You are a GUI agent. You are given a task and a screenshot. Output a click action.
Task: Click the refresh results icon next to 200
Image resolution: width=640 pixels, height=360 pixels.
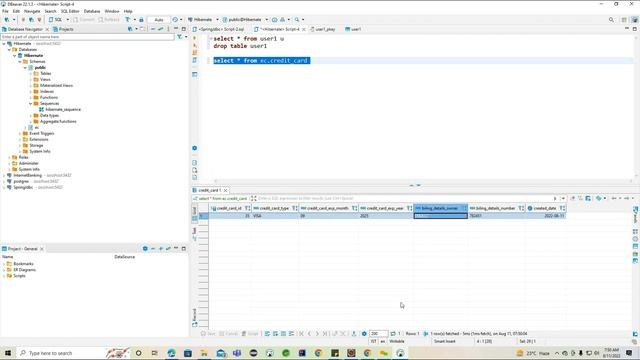pos(393,333)
